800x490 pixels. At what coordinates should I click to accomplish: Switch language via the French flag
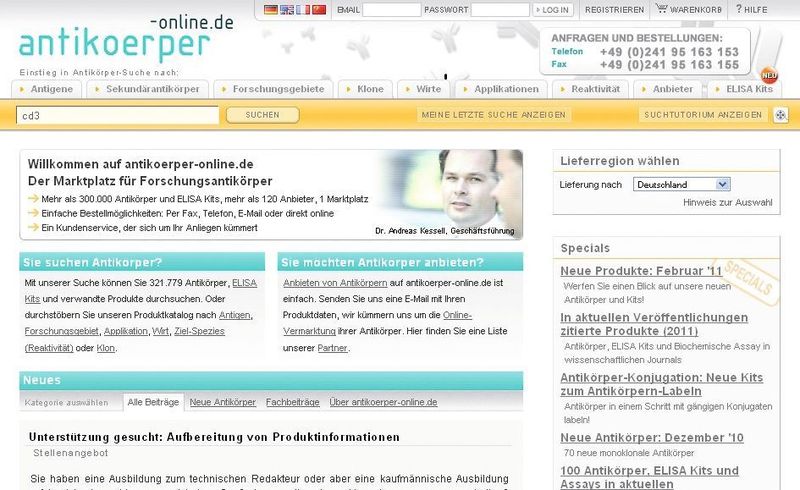point(303,9)
